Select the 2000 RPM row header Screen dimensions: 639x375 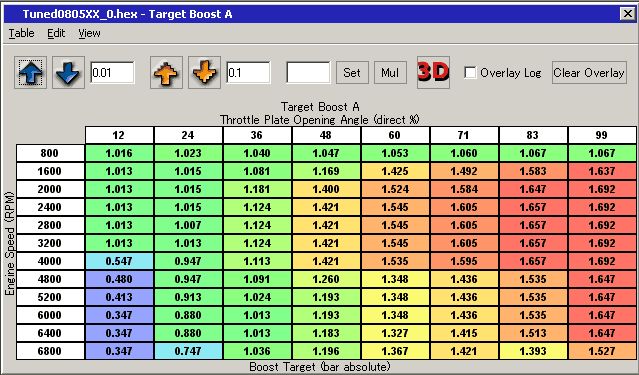[x=50, y=189]
